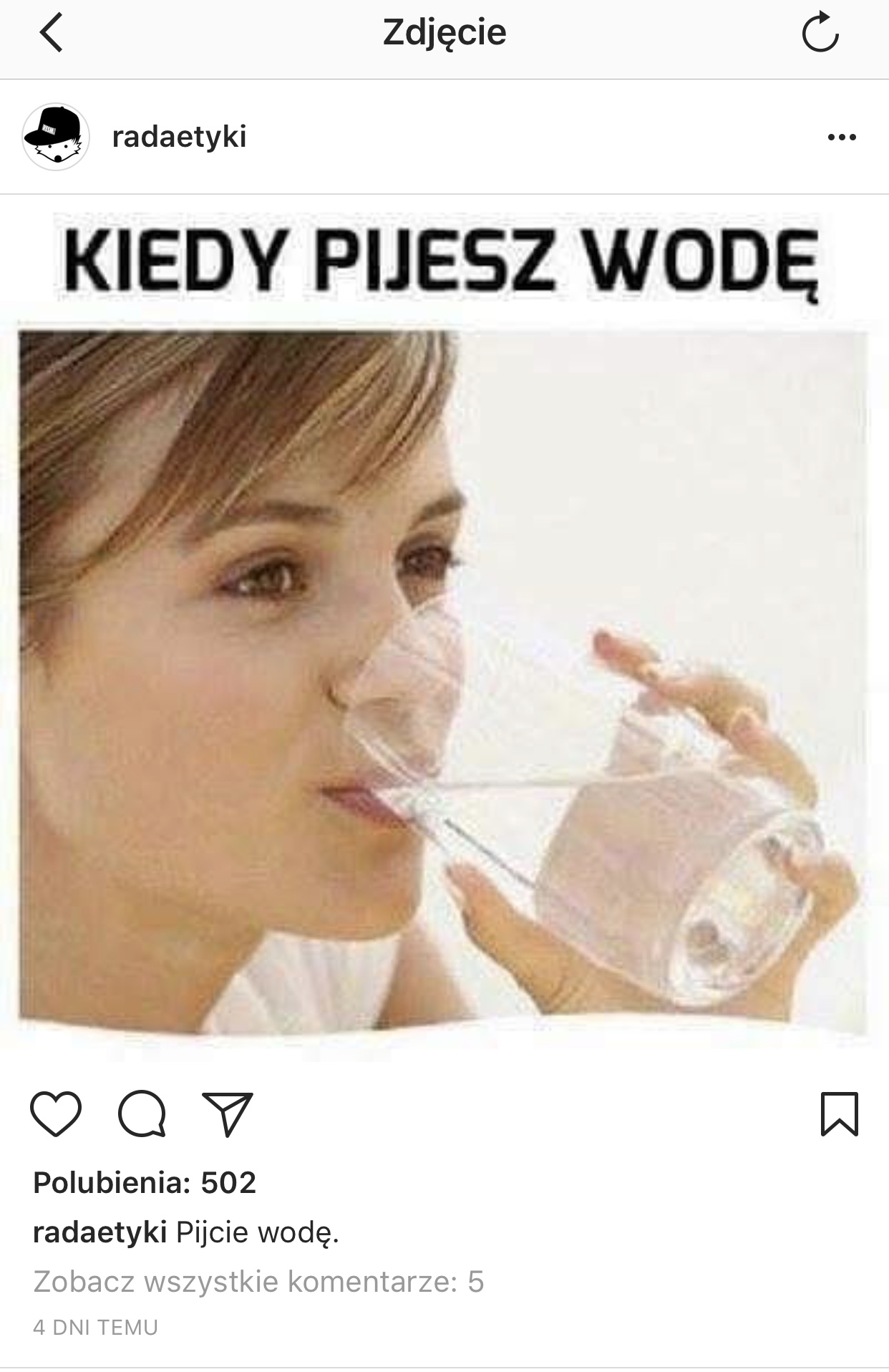Share post using paper plane icon

[x=228, y=1114]
